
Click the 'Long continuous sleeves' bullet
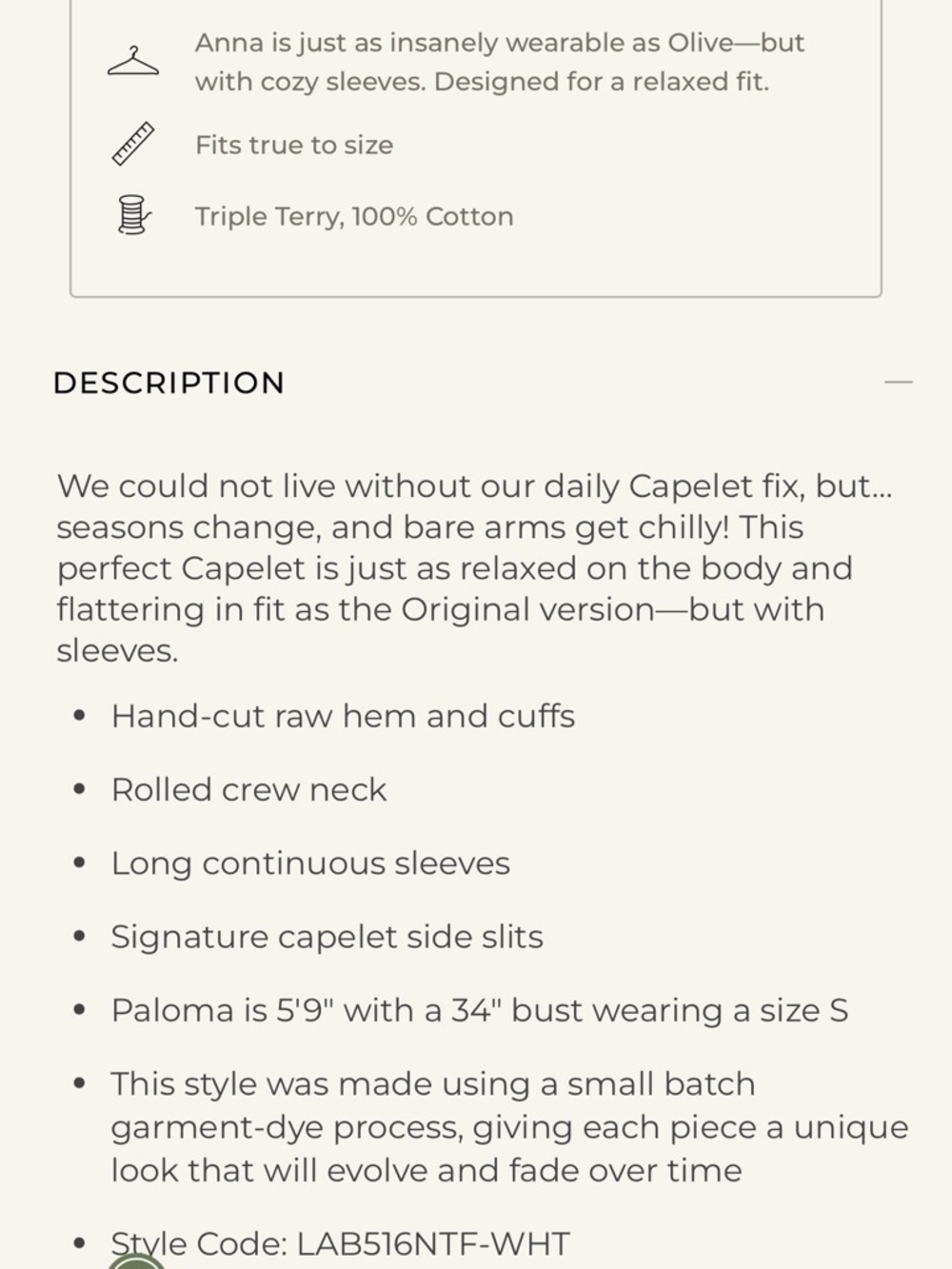(310, 863)
